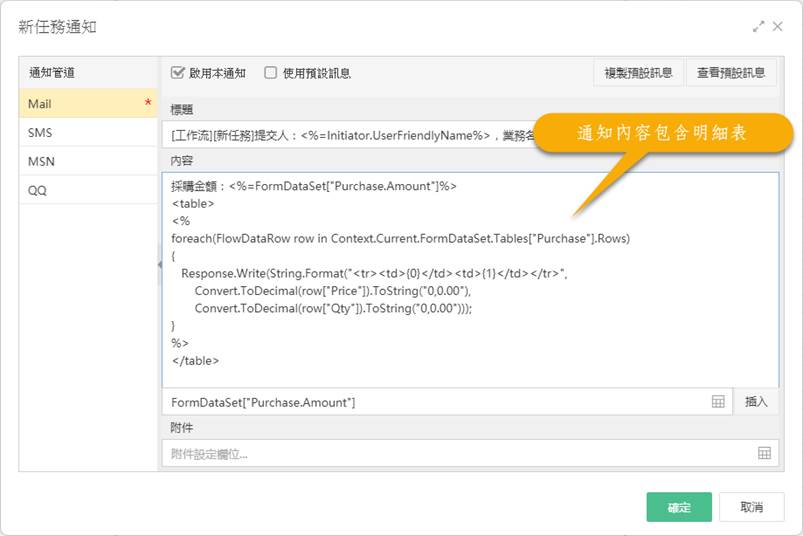Close the 新任務通知 dialog
803x536 pixels.
tap(777, 26)
